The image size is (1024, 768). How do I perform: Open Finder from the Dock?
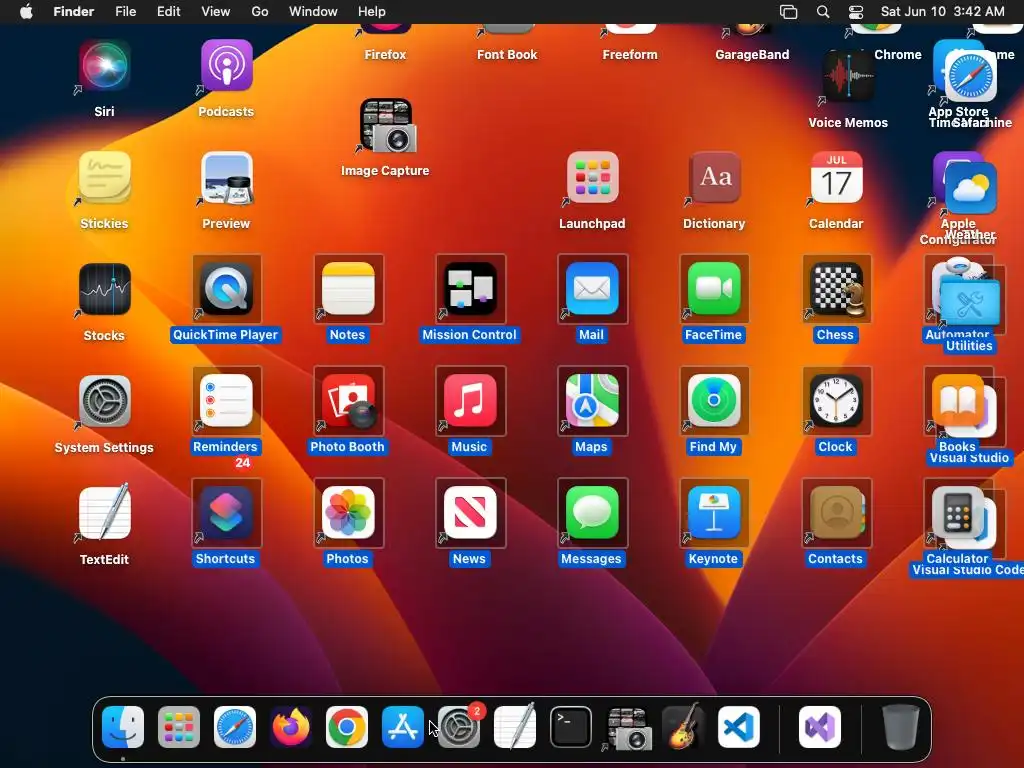point(123,727)
